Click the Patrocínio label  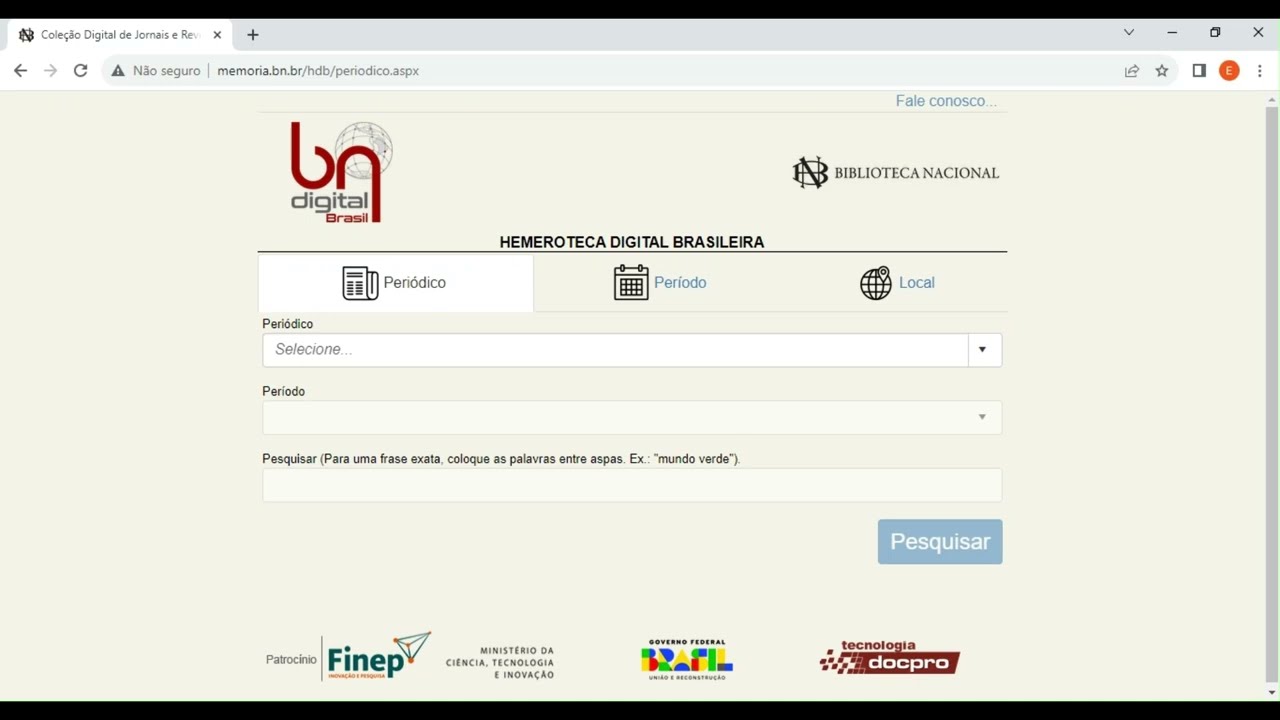pyautogui.click(x=291, y=660)
